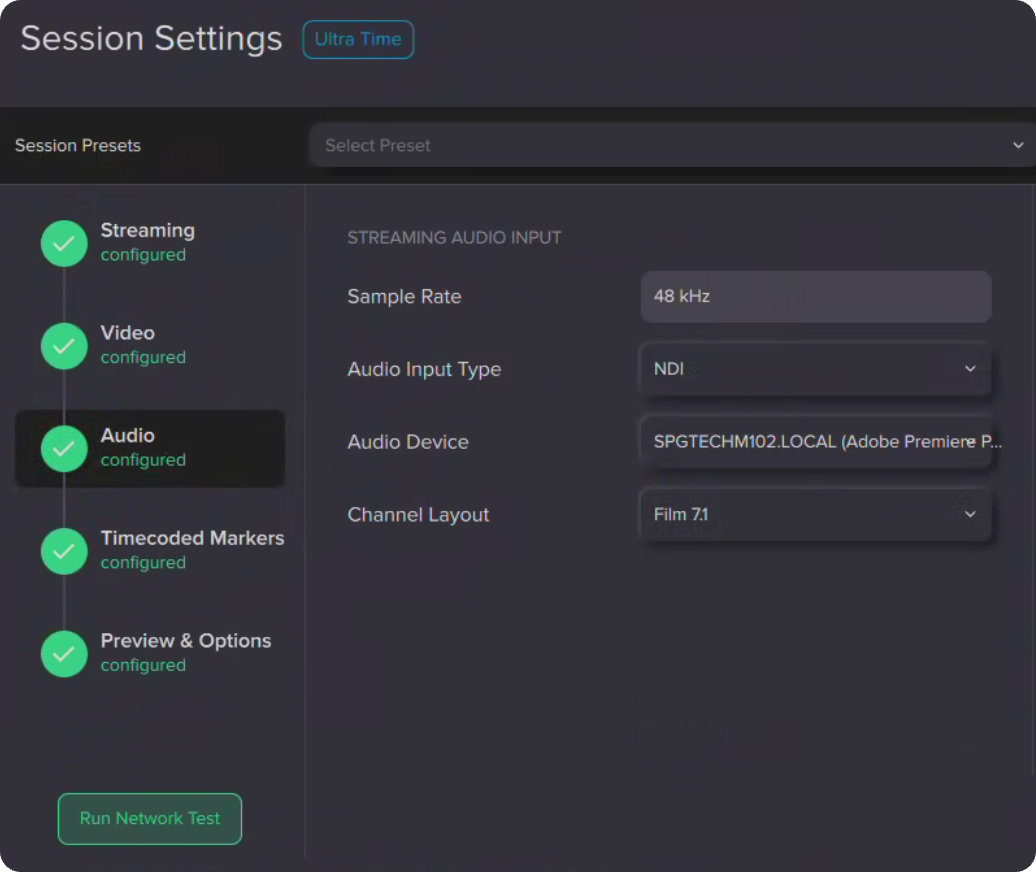Screen dimensions: 1036x872
Task: Click the Video step green checkmark icon
Action: [x=64, y=346]
